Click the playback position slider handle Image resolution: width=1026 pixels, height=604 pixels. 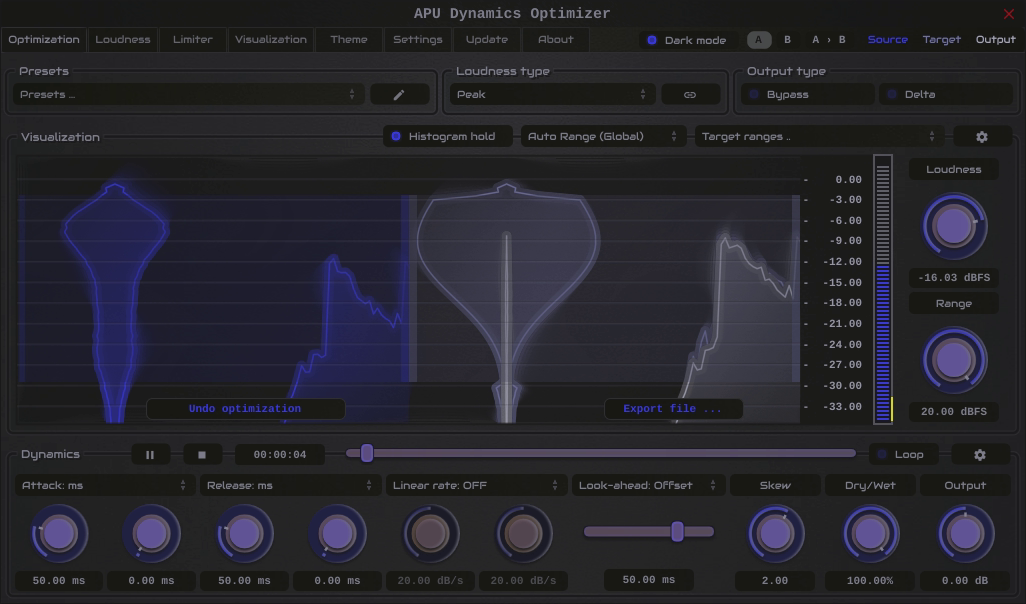point(367,453)
